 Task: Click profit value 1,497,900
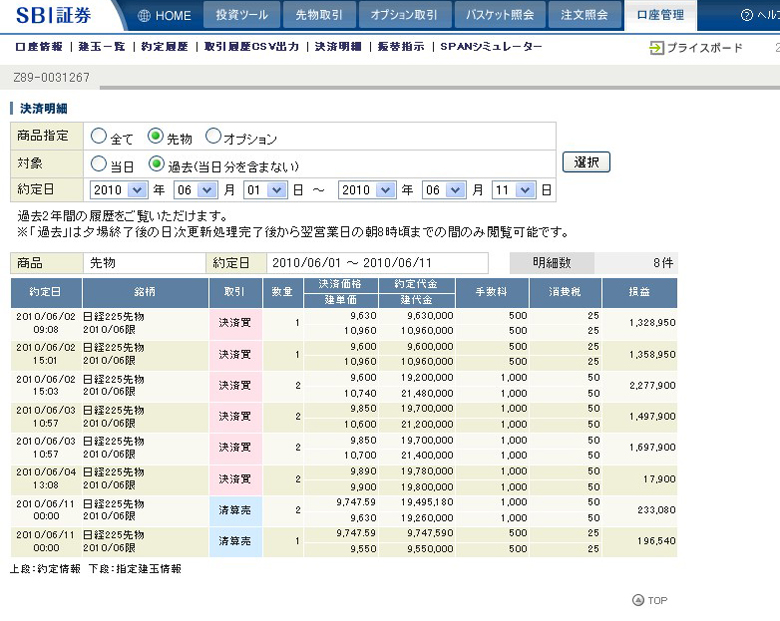(x=652, y=416)
